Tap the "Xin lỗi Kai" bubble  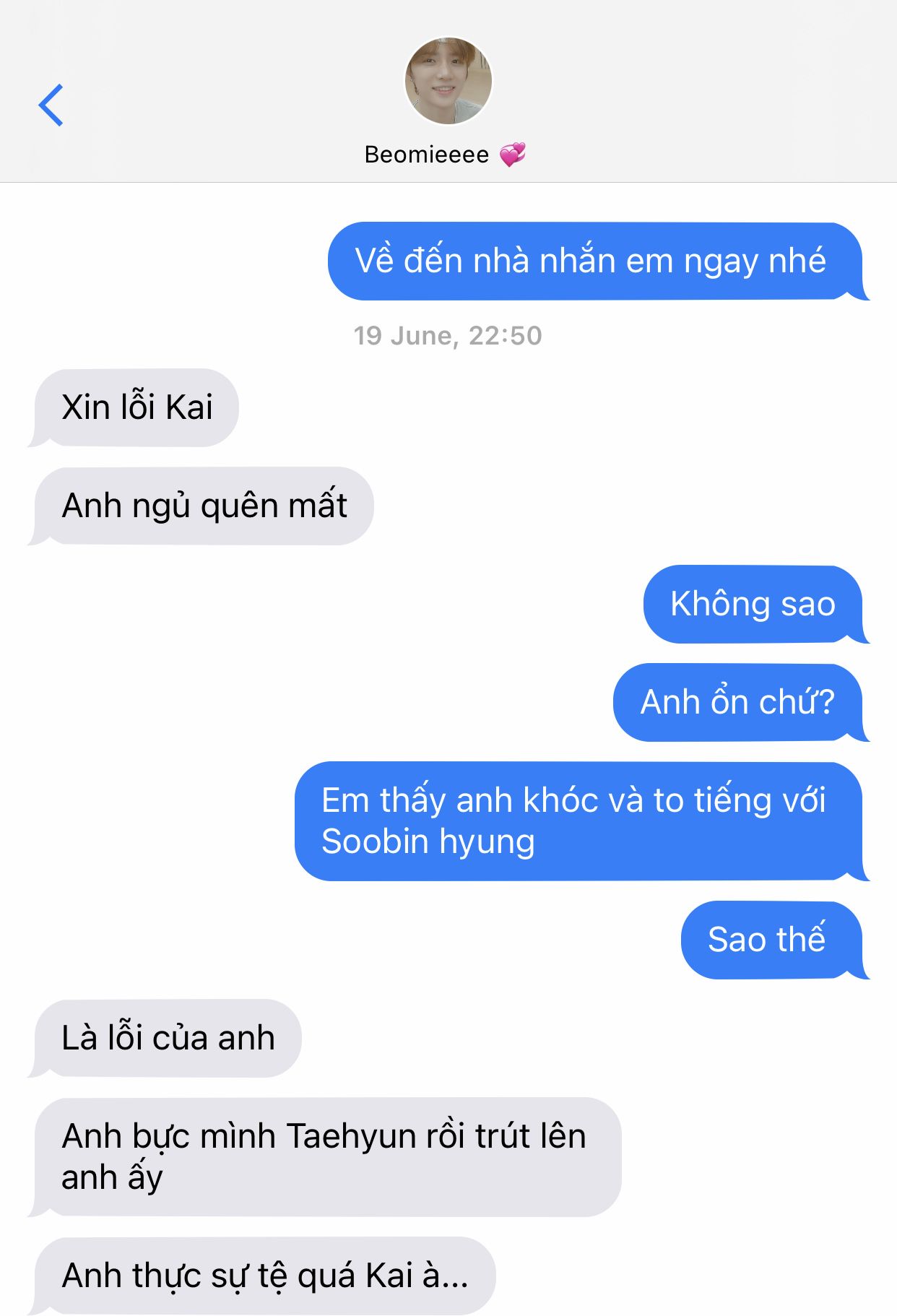click(x=134, y=407)
